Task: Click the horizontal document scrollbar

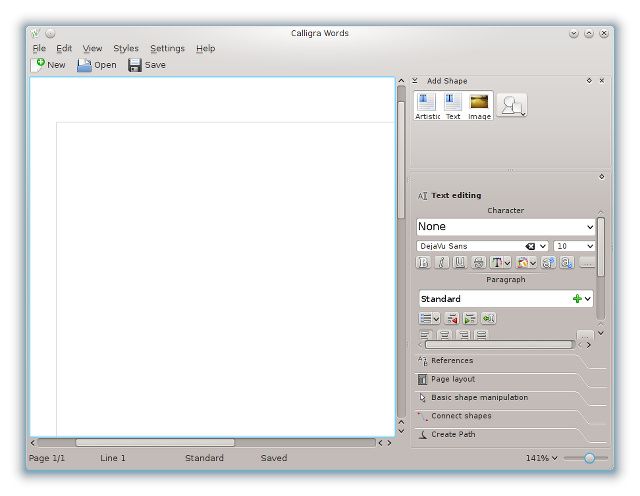Action: pyautogui.click(x=206, y=443)
